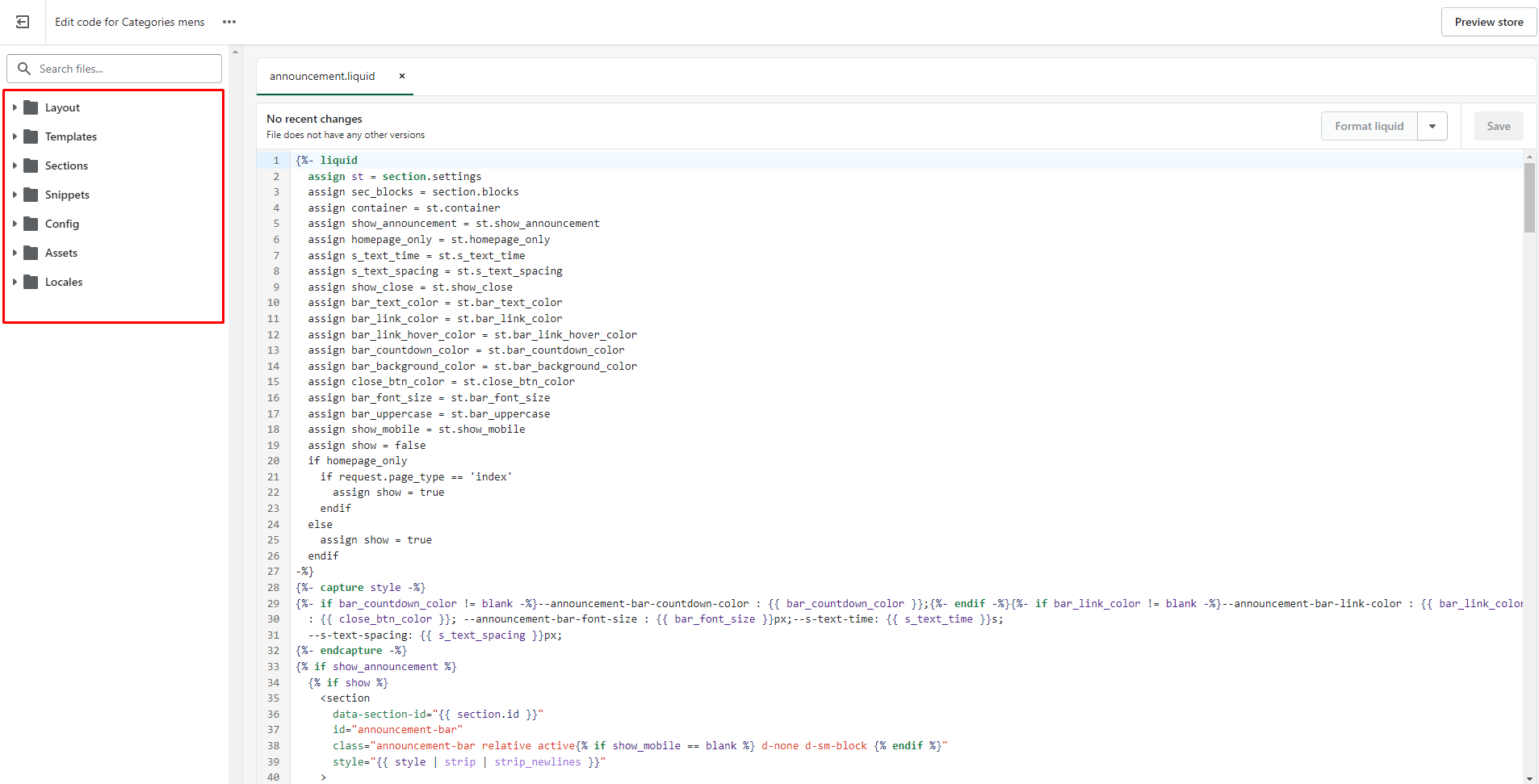Expand the Config folder

tap(15, 224)
